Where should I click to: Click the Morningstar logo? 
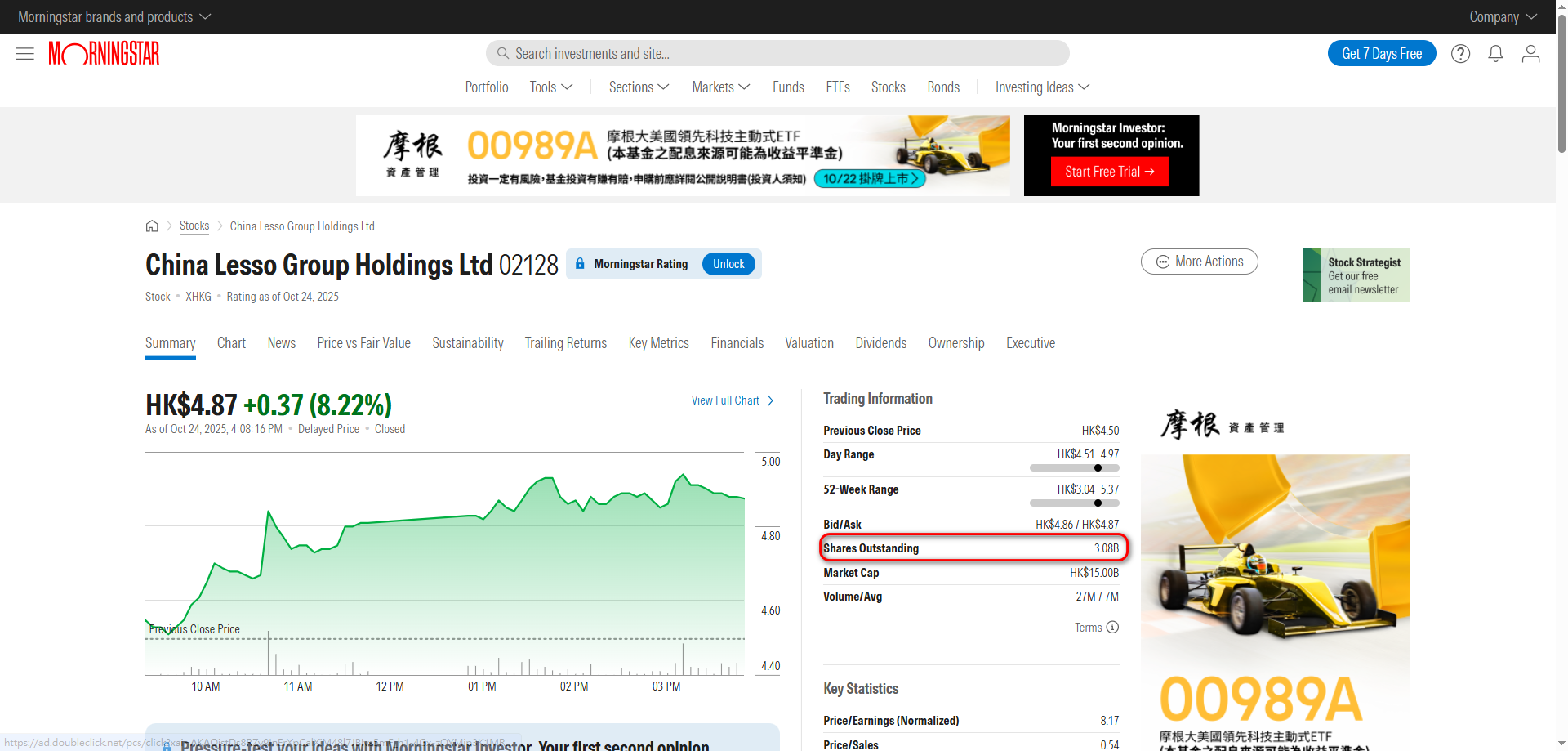104,54
